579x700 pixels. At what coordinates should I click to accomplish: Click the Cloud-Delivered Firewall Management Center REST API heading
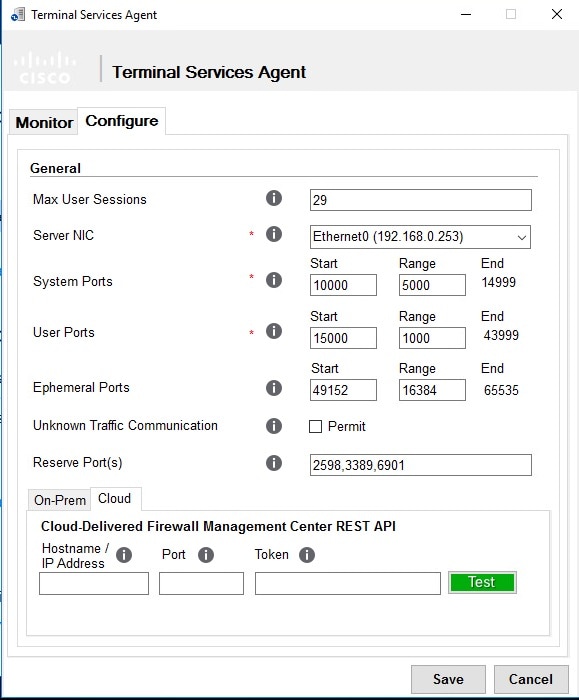(218, 526)
